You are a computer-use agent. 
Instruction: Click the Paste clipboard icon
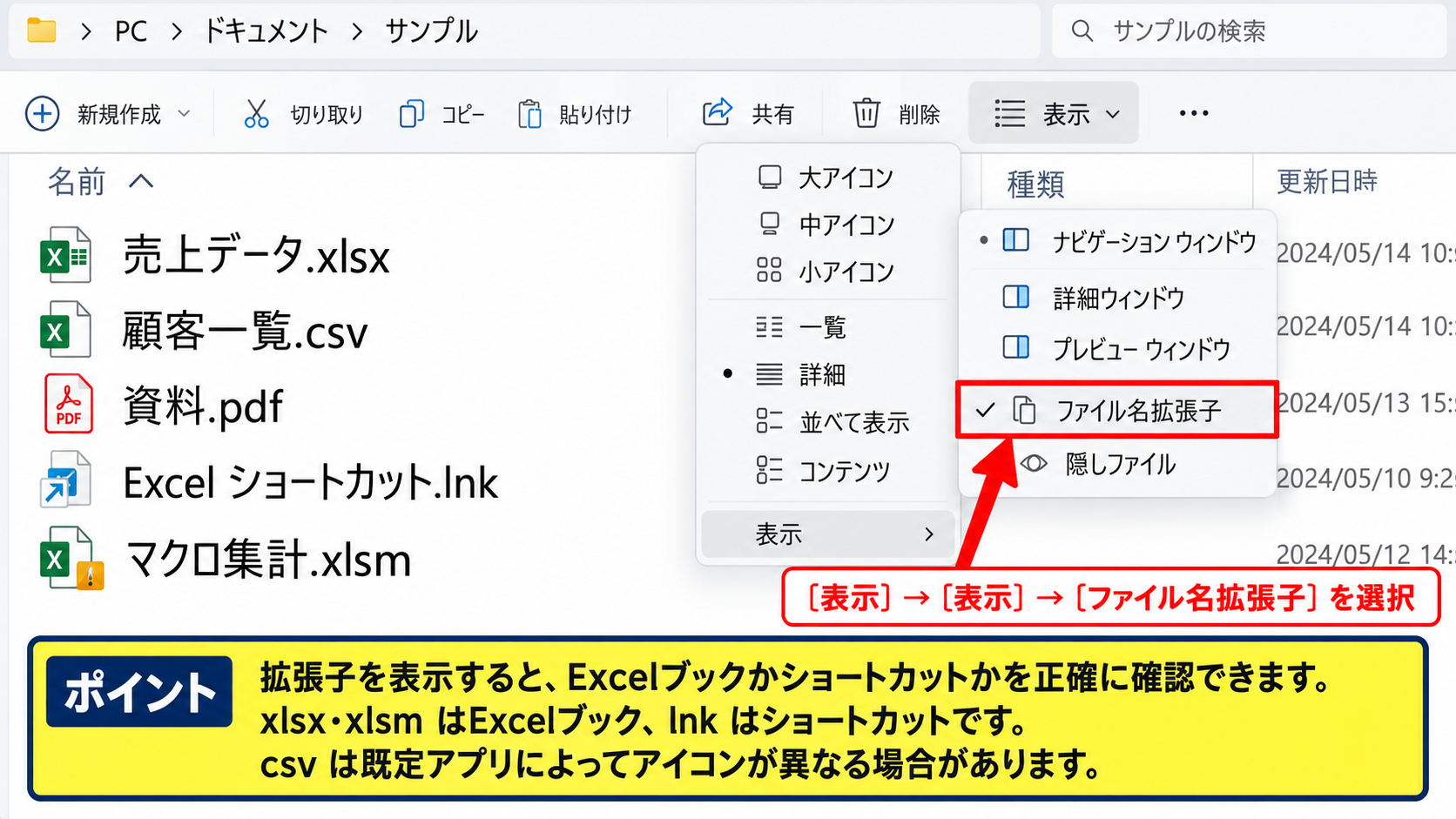(529, 114)
